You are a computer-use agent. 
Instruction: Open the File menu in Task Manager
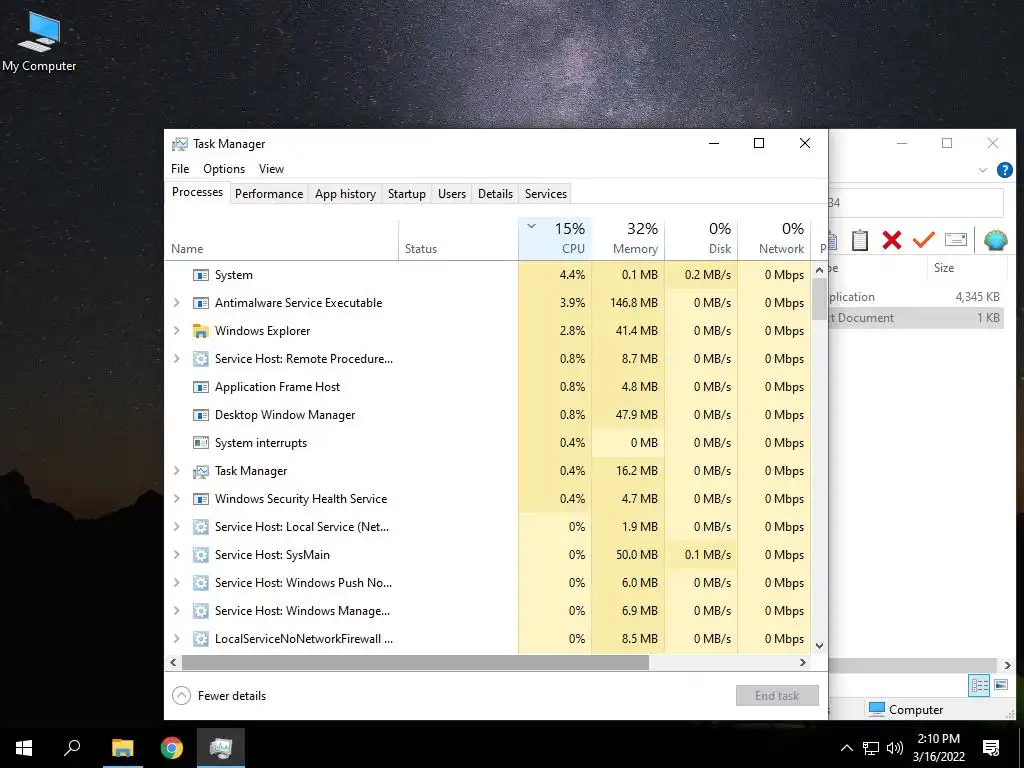pyautogui.click(x=180, y=168)
